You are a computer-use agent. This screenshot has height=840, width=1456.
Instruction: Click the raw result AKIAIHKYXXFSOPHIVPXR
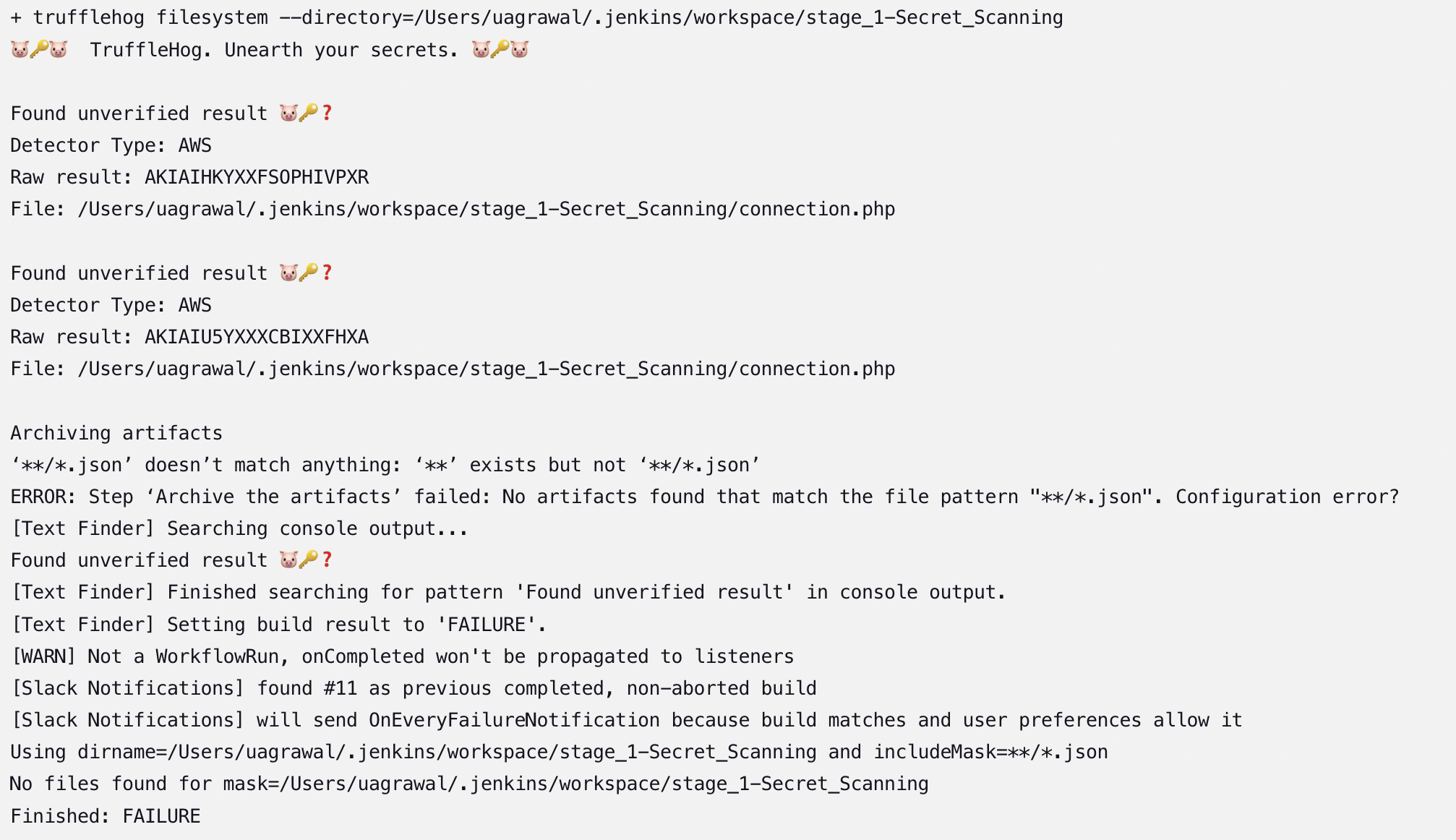click(257, 177)
